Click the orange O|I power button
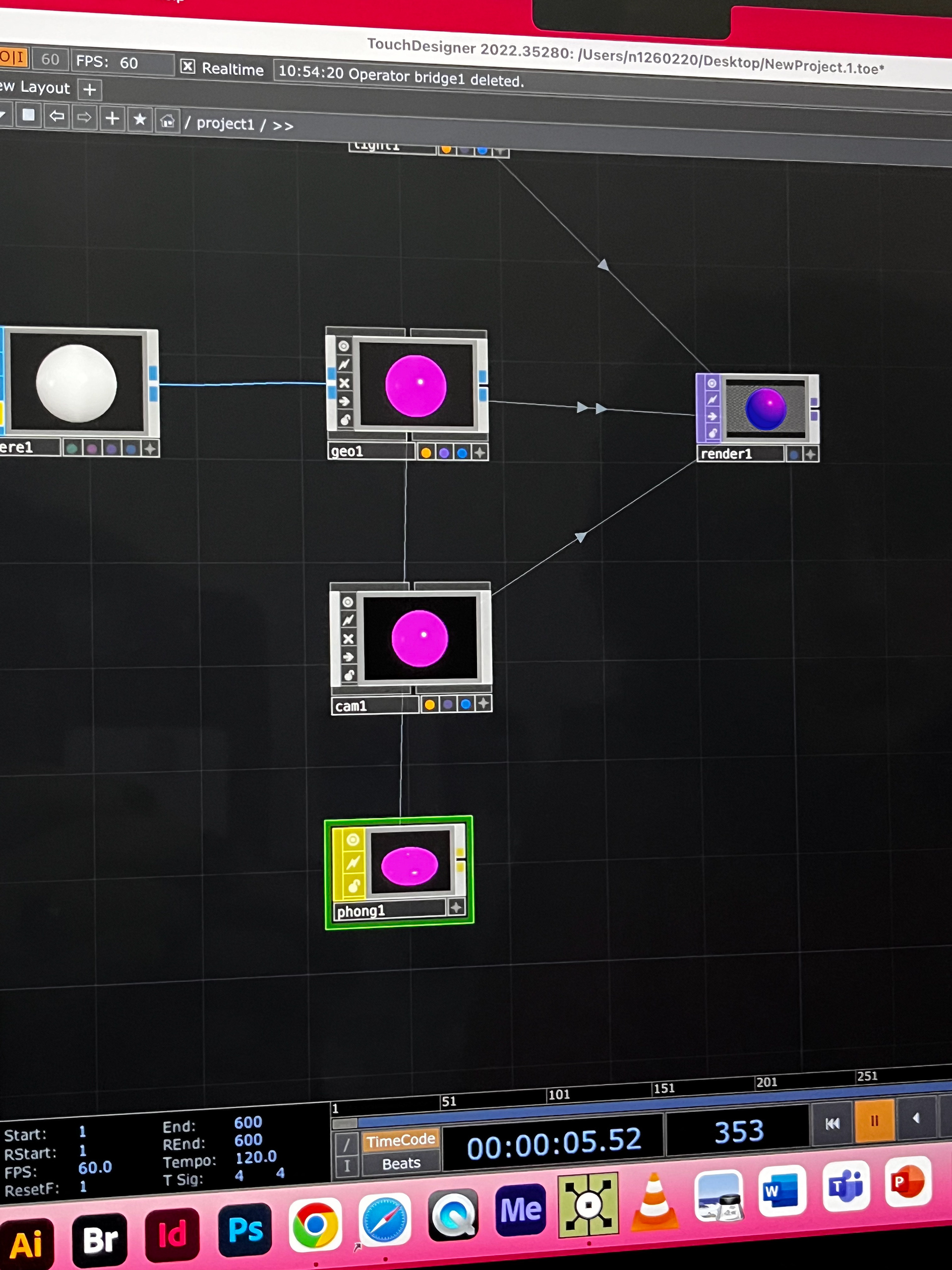The height and width of the screenshot is (1270, 952). click(12, 58)
